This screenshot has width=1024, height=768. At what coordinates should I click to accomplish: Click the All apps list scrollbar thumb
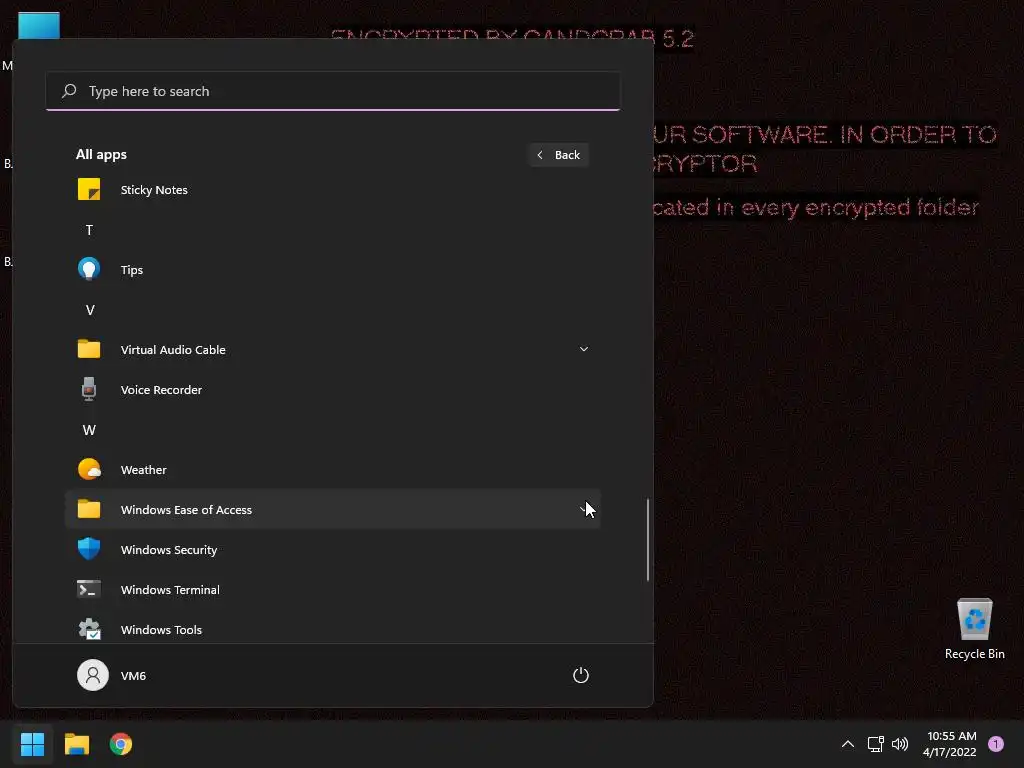(648, 539)
